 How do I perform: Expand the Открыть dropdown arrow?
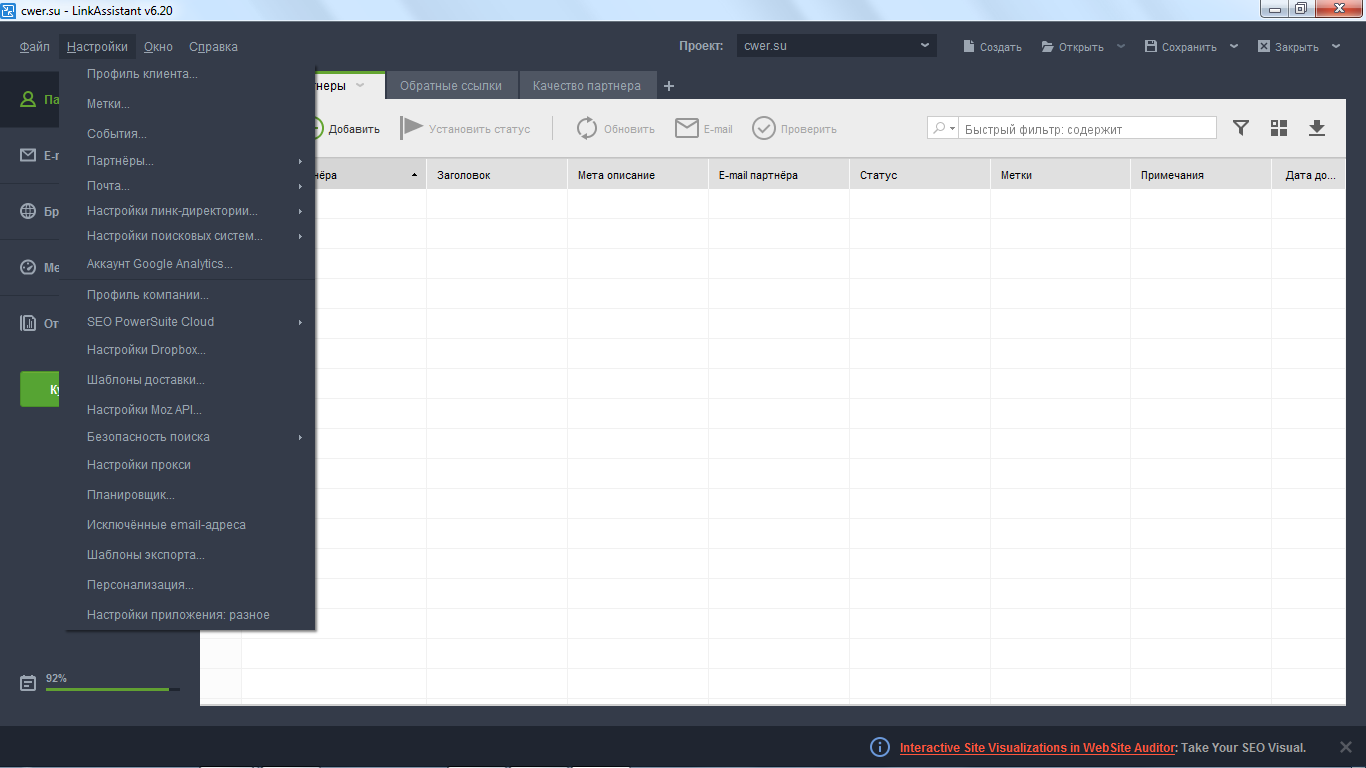tap(1121, 46)
